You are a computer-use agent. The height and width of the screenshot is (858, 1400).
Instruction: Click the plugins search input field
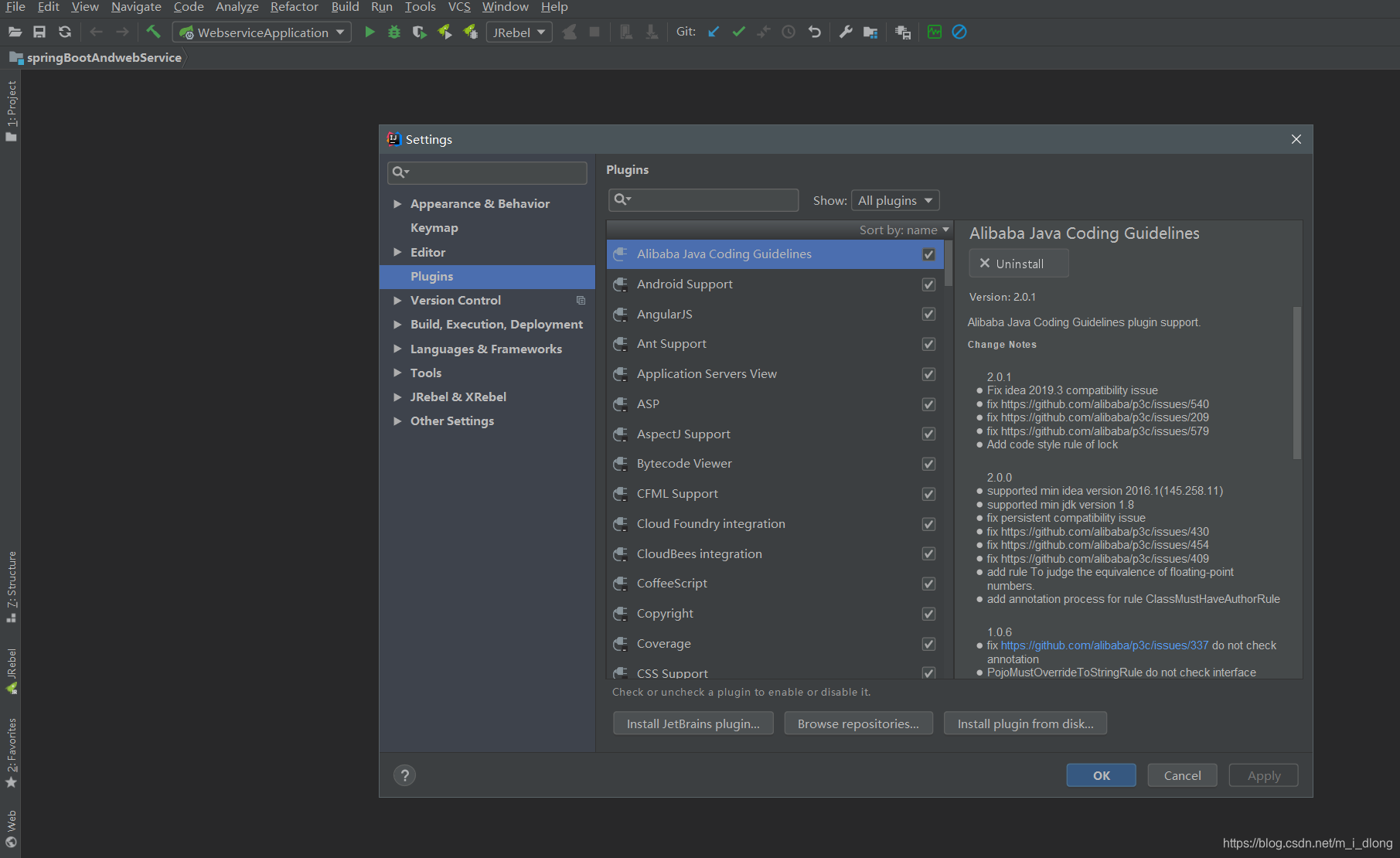703,200
